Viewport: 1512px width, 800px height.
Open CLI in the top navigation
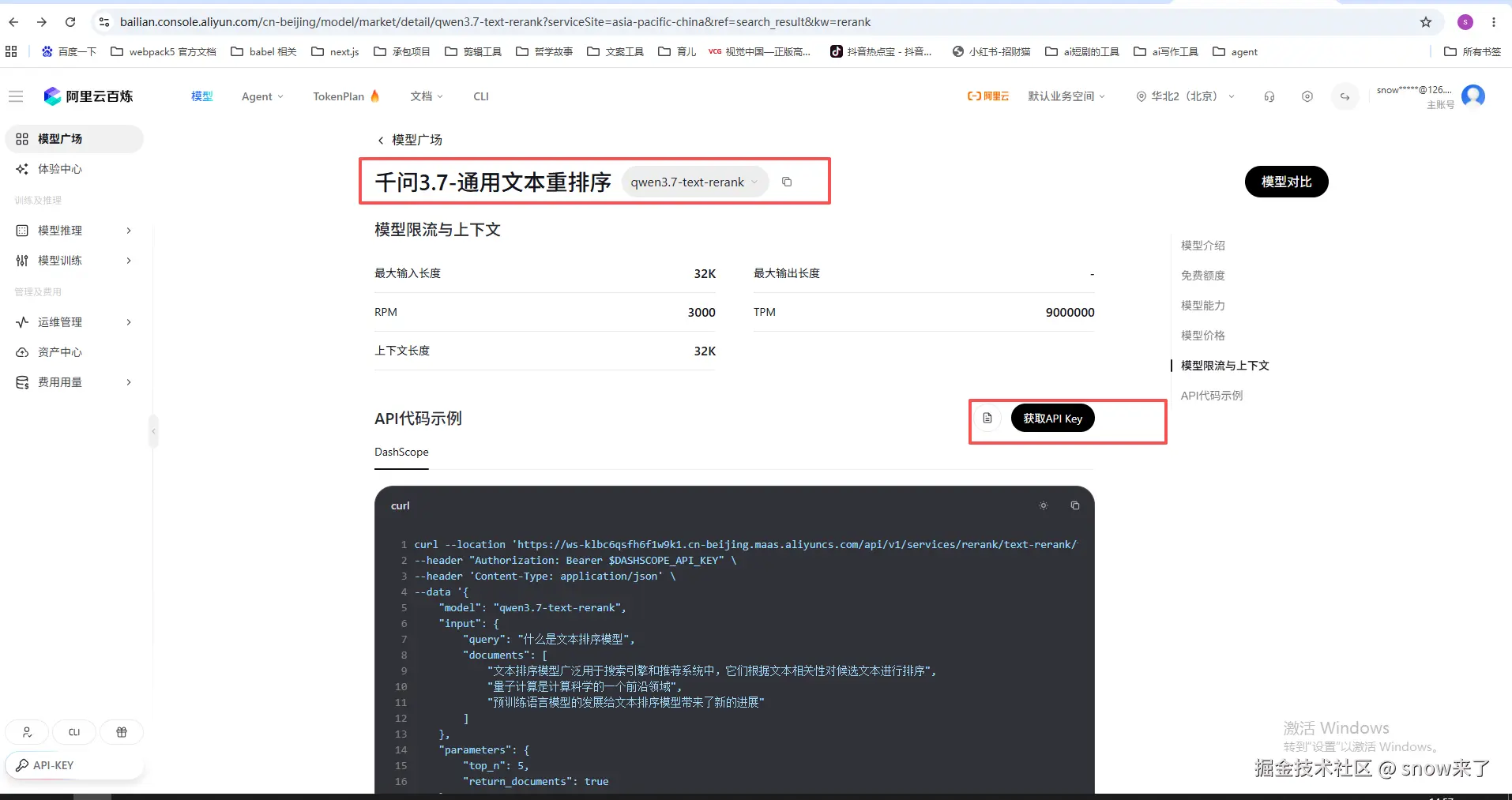pyautogui.click(x=481, y=96)
